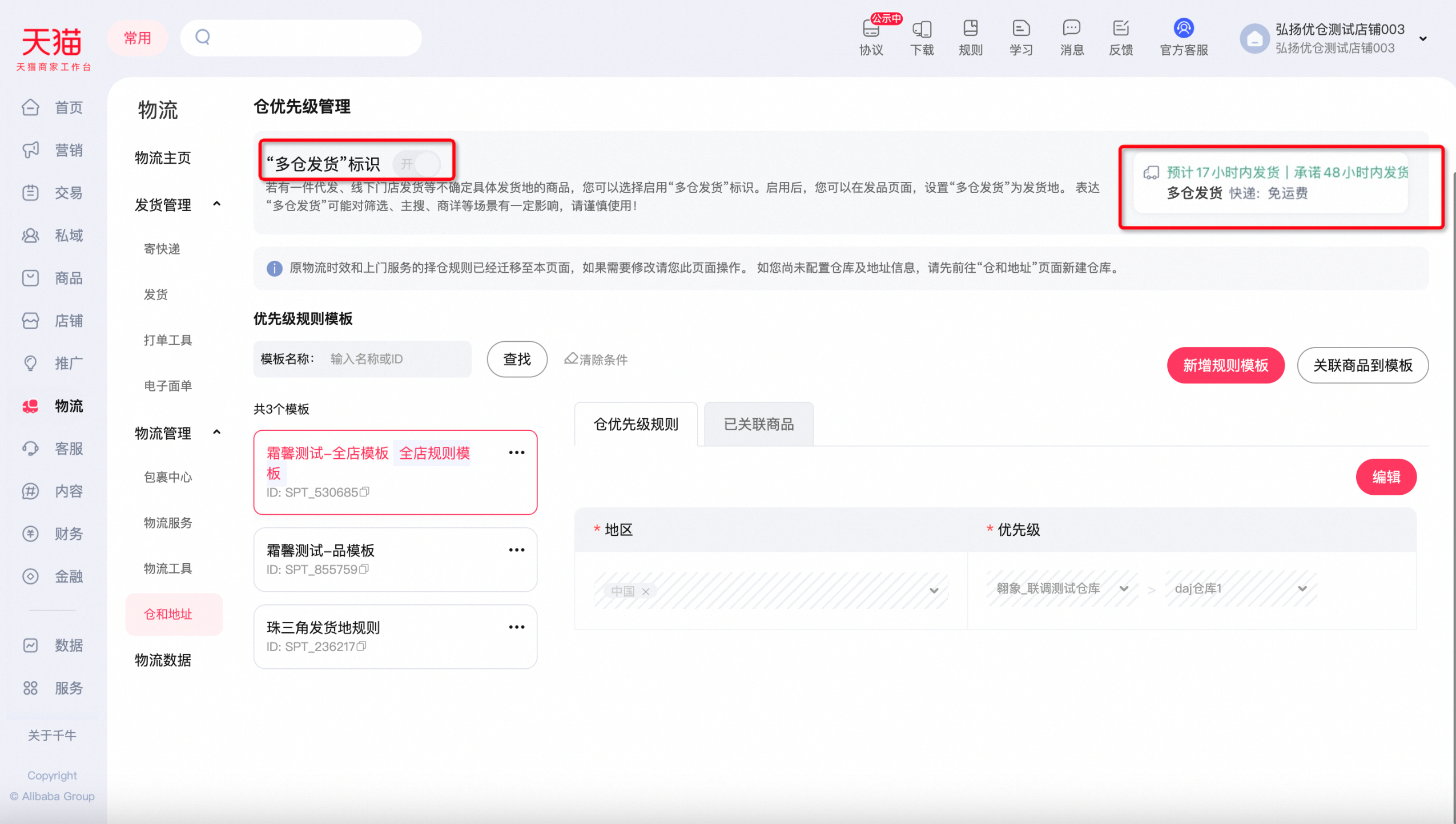Go to 首页 in sidebar
This screenshot has height=824, width=1456.
click(x=53, y=107)
